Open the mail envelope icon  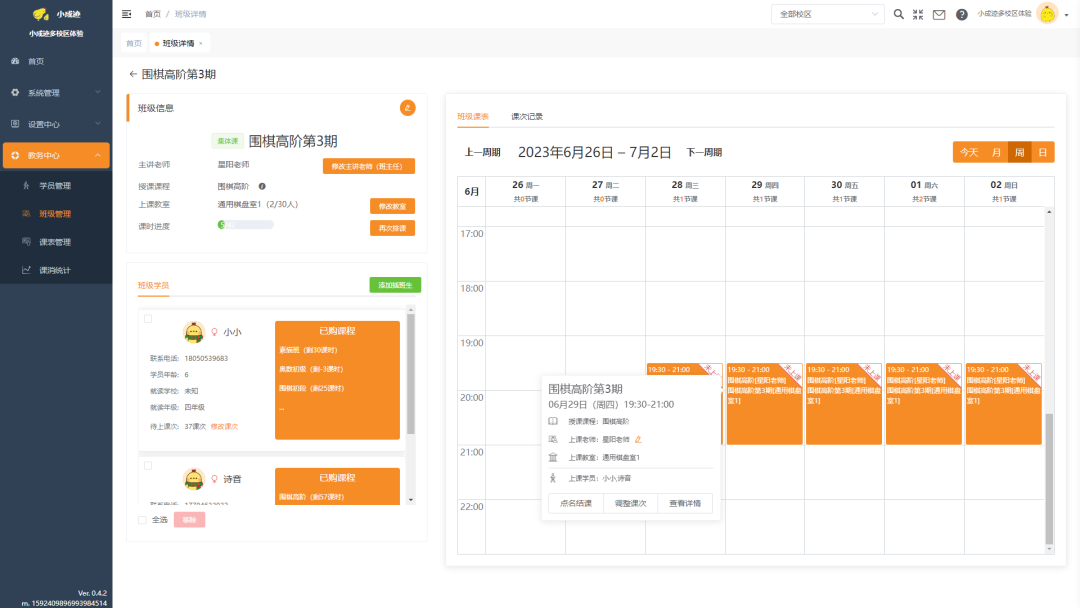pyautogui.click(x=939, y=14)
